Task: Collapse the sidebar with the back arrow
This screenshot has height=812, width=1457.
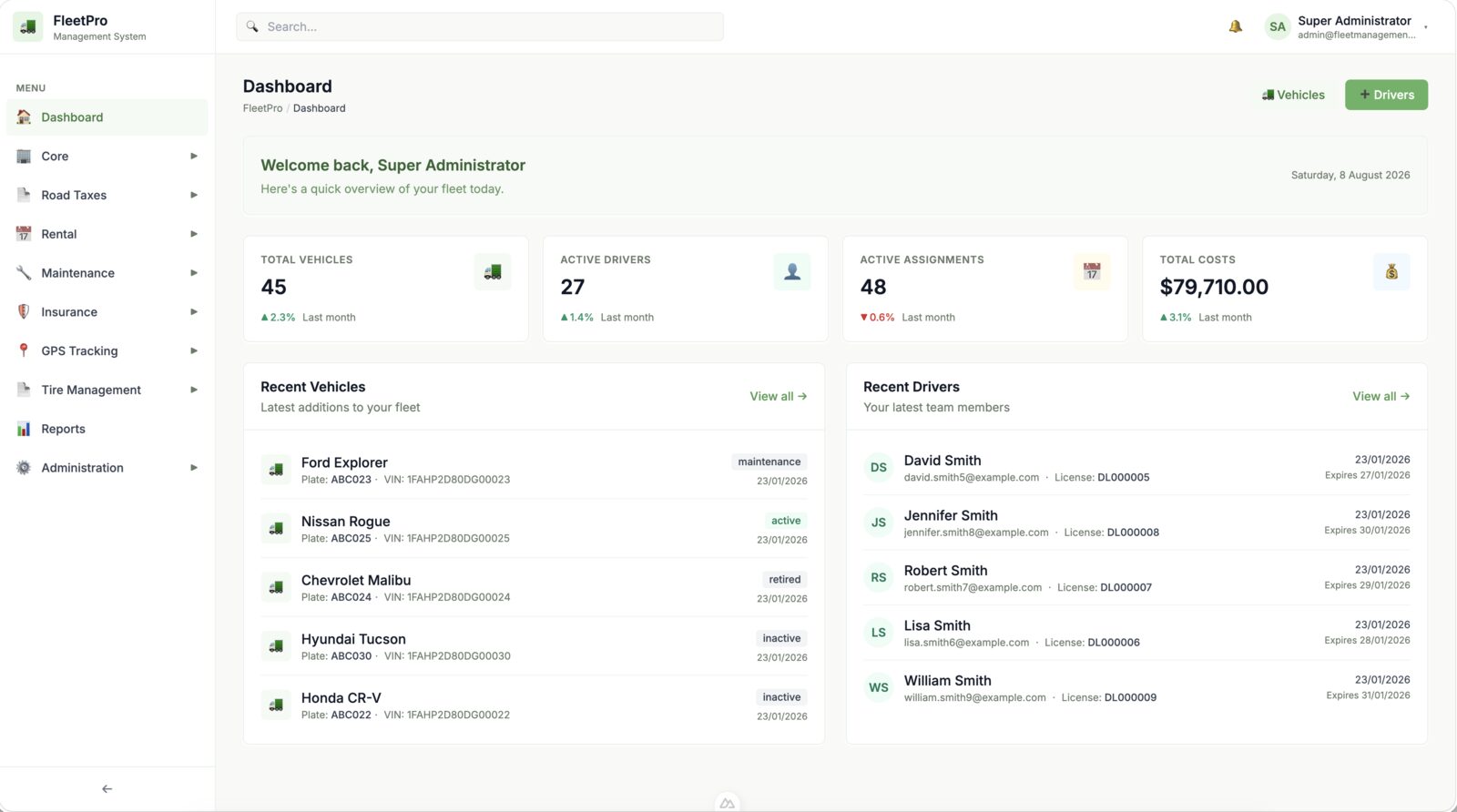Action: pos(107,789)
